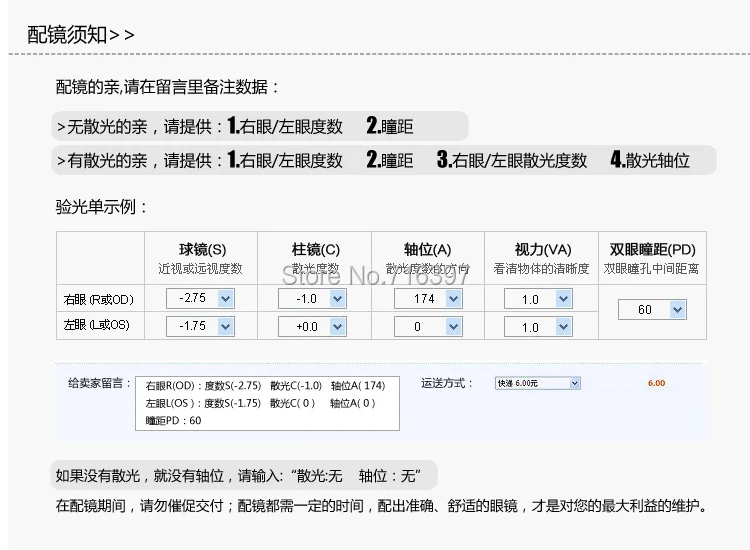
Task: Click the 6.00 shipping price text
Action: 656,383
